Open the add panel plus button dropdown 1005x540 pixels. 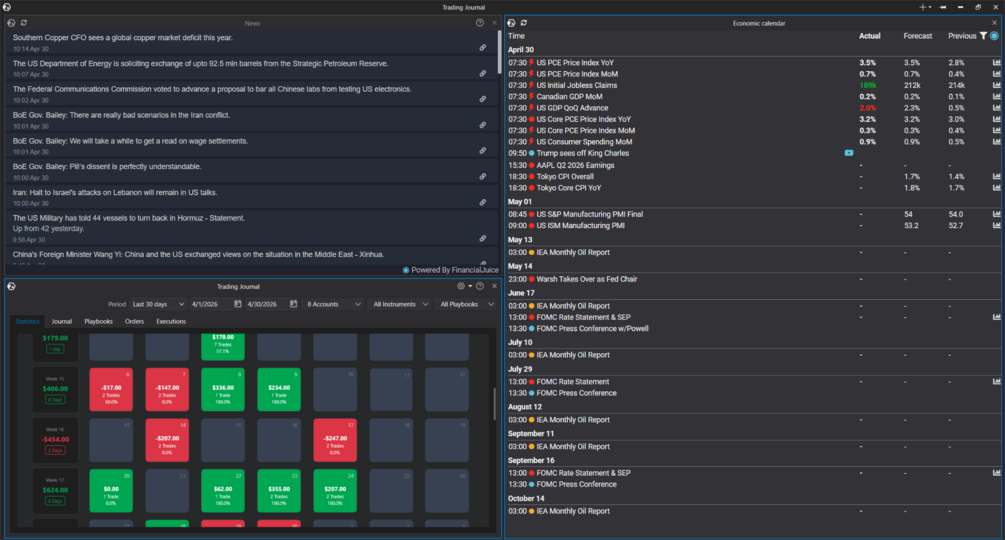tap(925, 7)
